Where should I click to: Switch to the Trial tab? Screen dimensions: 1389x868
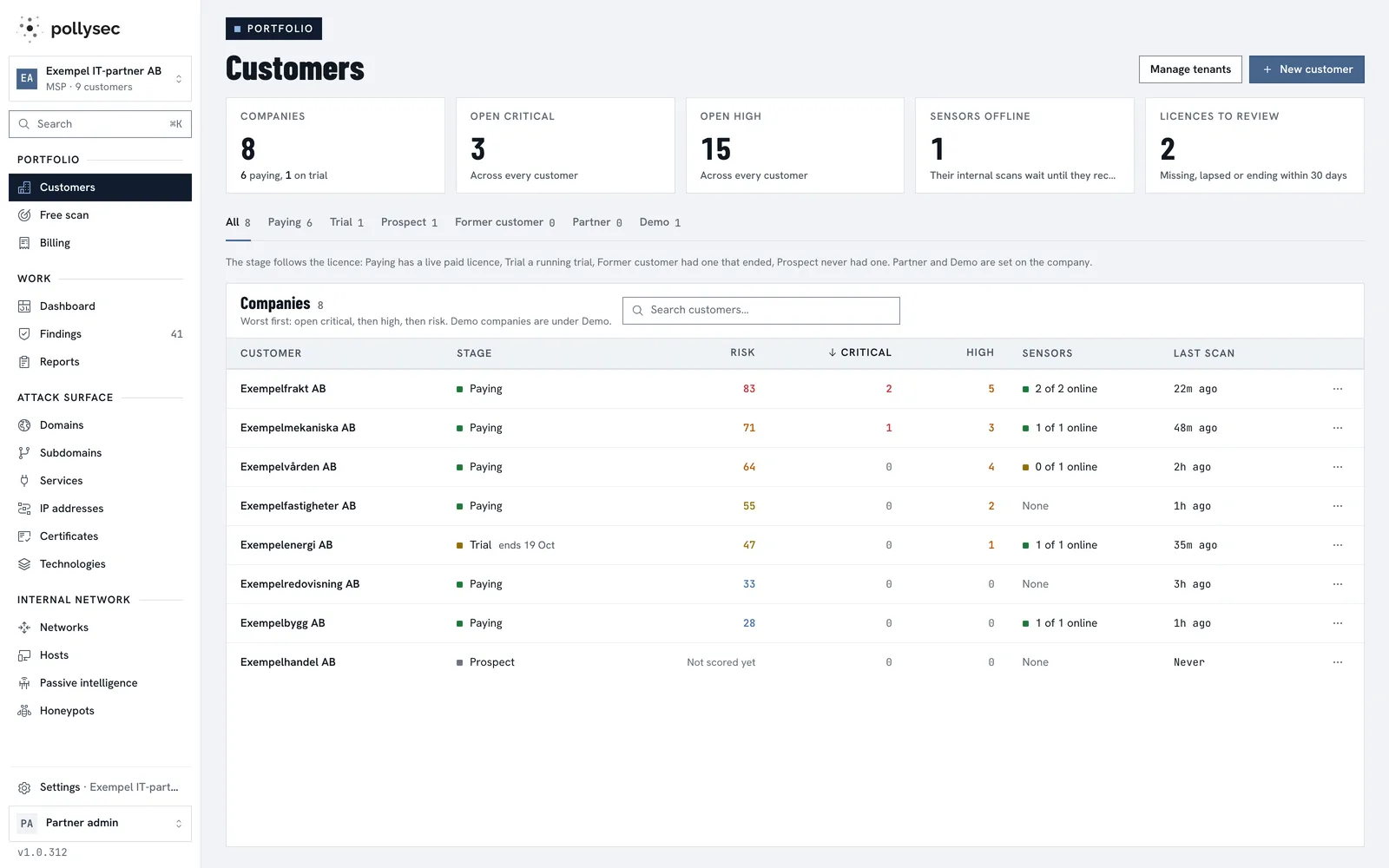tap(346, 223)
